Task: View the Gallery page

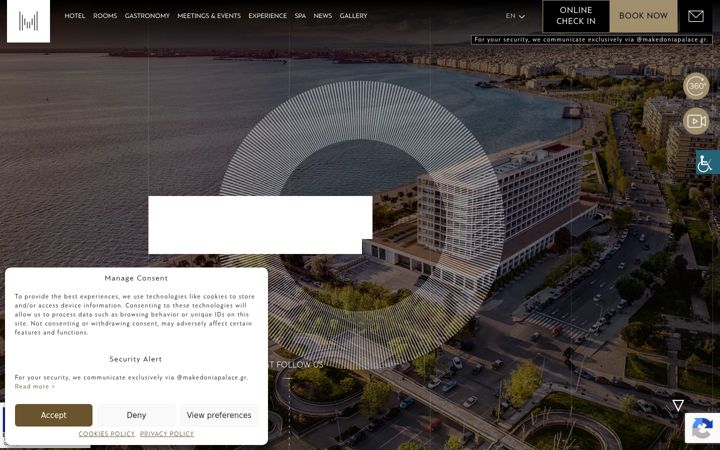Action: [353, 16]
